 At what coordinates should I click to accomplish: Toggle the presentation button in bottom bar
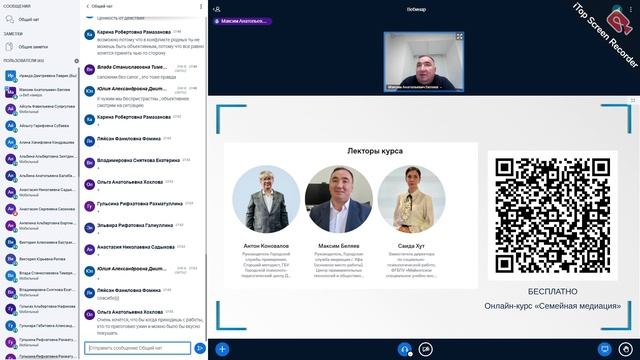point(604,349)
